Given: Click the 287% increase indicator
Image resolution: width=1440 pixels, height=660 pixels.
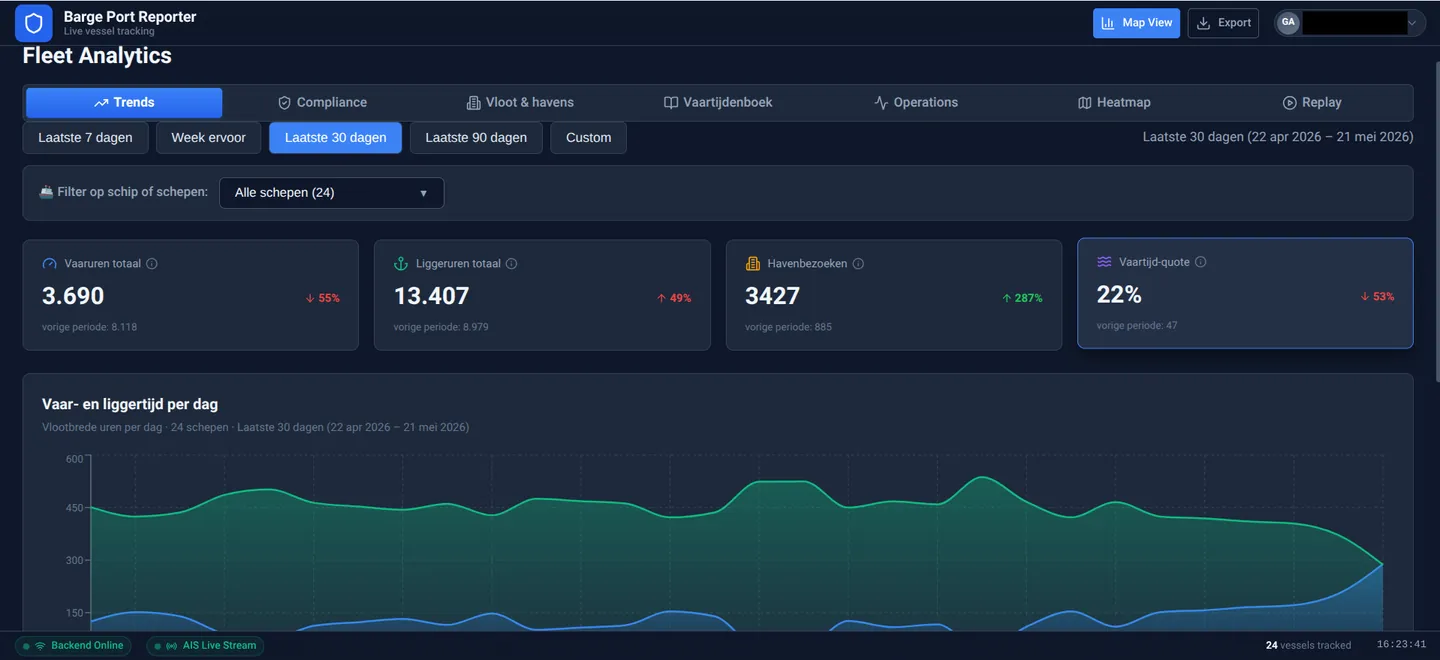Looking at the screenshot, I should point(1022,298).
